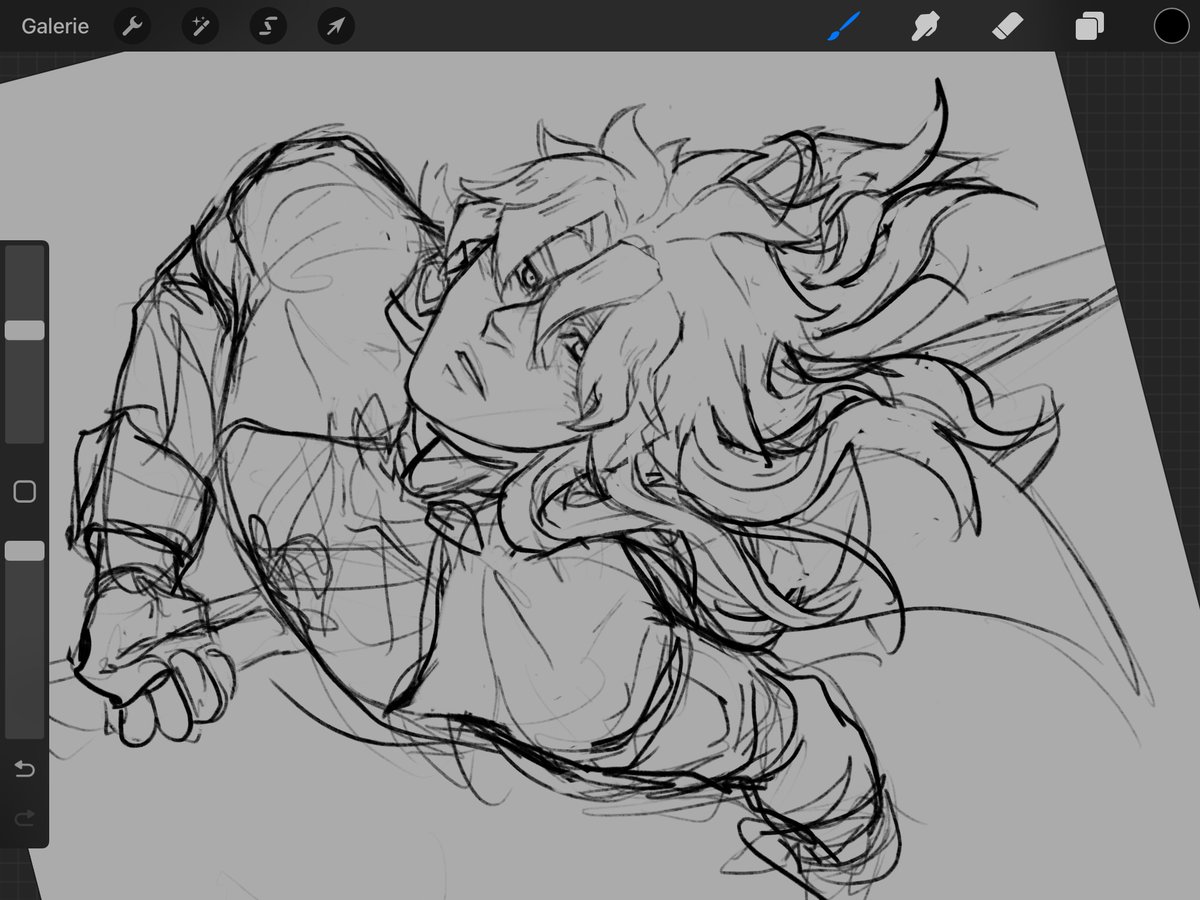Select the Eraser tool
Screen dimensions: 1200x900
1007,27
